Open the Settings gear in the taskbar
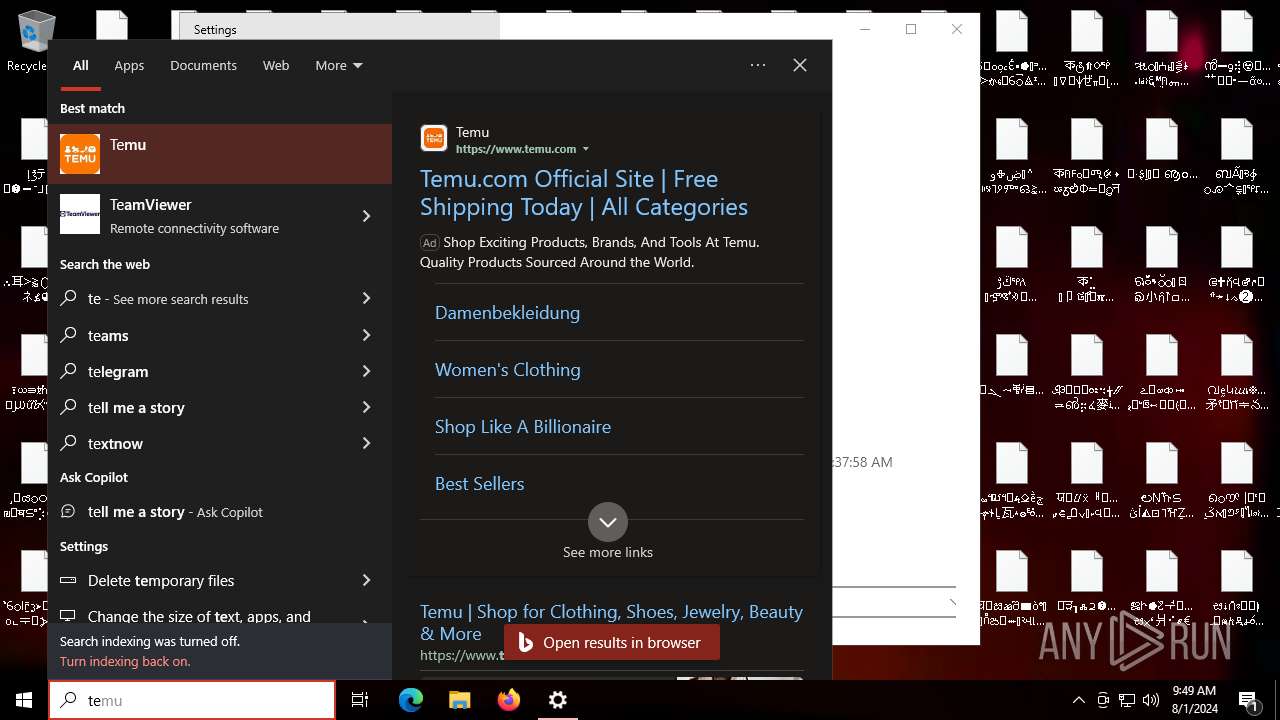 (x=558, y=700)
